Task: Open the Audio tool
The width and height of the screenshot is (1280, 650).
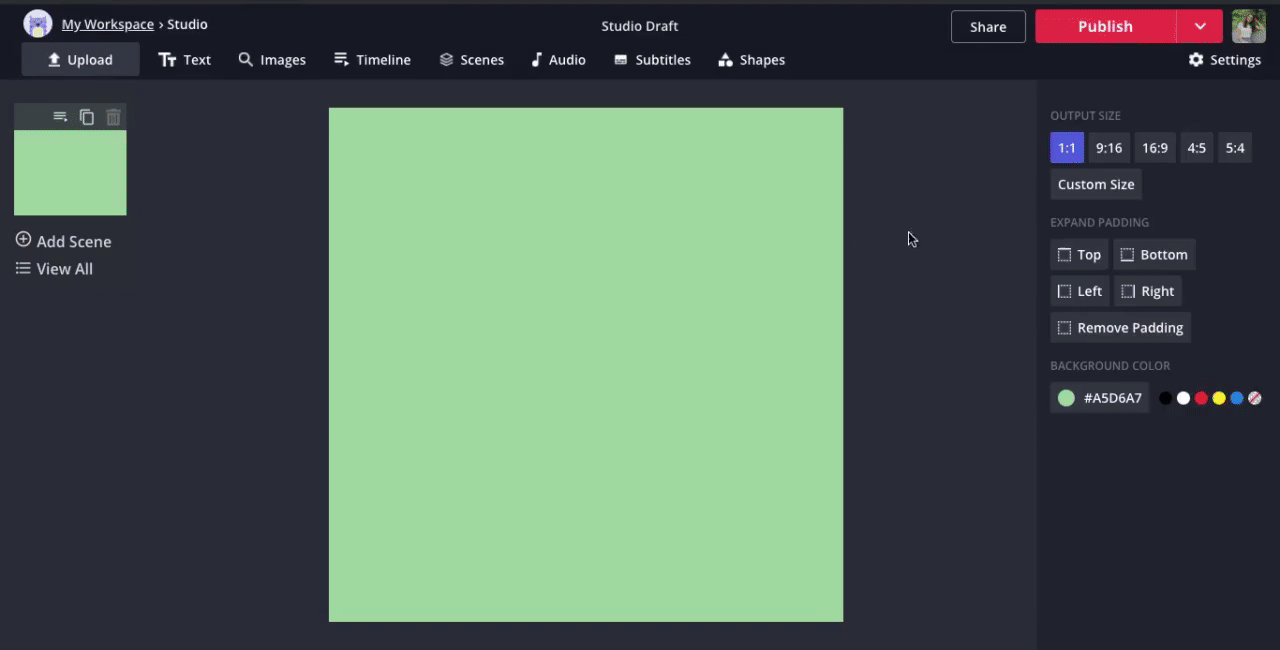Action: [x=558, y=60]
